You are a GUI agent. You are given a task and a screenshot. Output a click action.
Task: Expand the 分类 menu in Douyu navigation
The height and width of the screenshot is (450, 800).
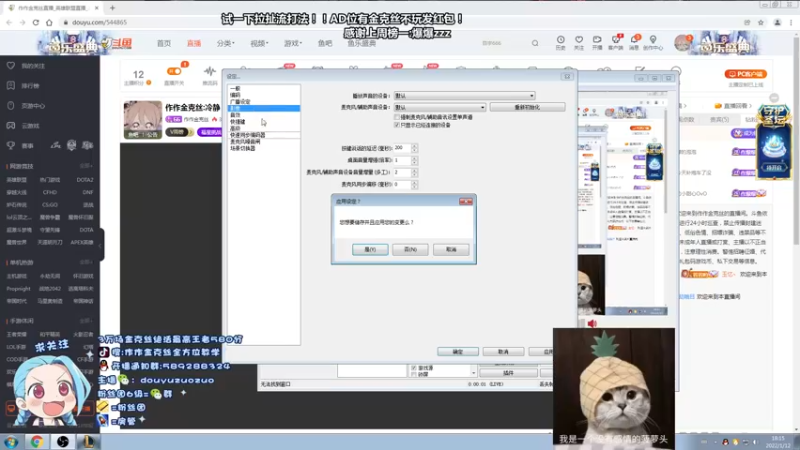(x=225, y=43)
